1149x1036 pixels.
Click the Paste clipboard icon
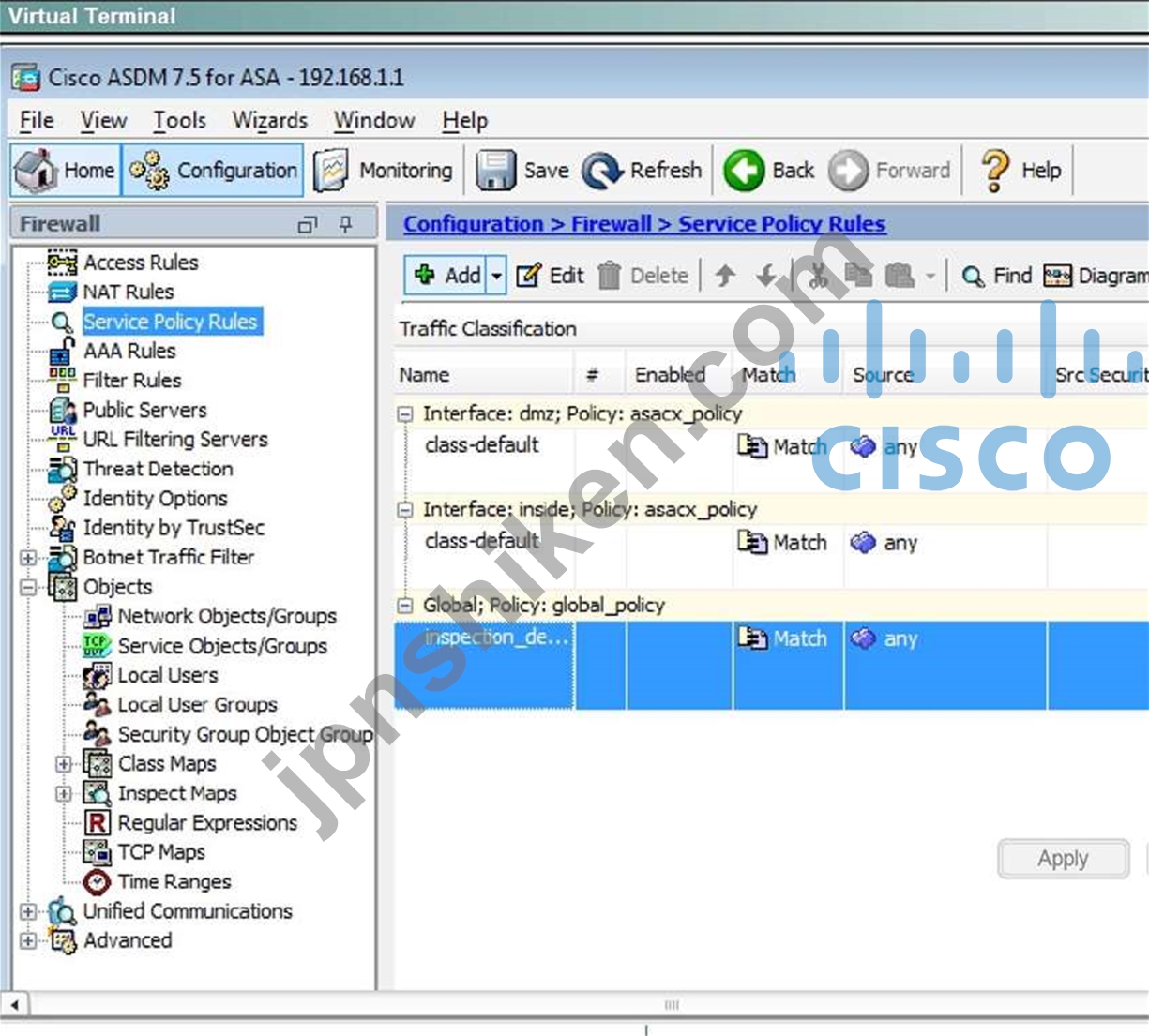coord(900,276)
